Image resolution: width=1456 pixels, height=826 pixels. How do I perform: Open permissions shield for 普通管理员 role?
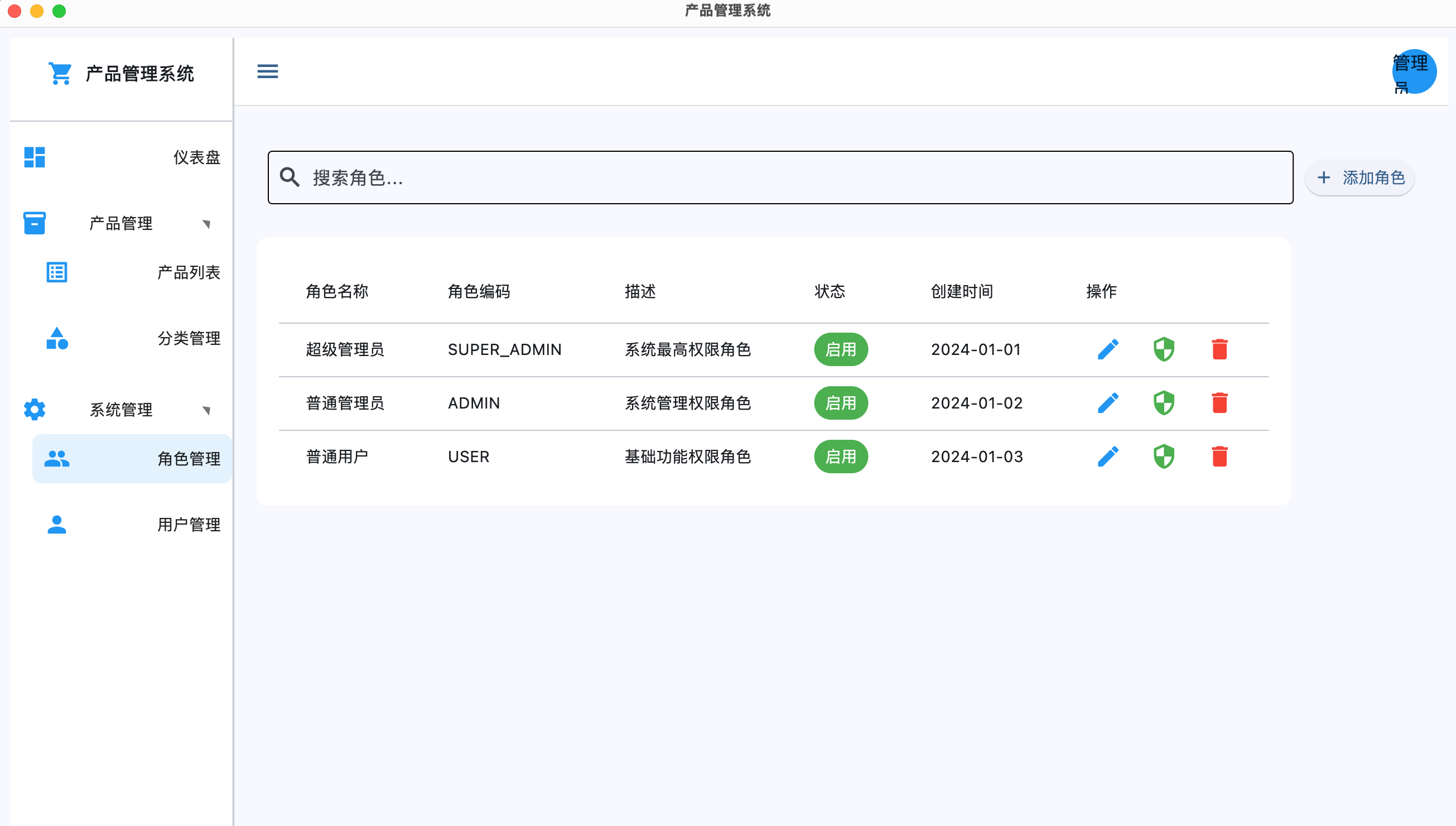point(1164,403)
